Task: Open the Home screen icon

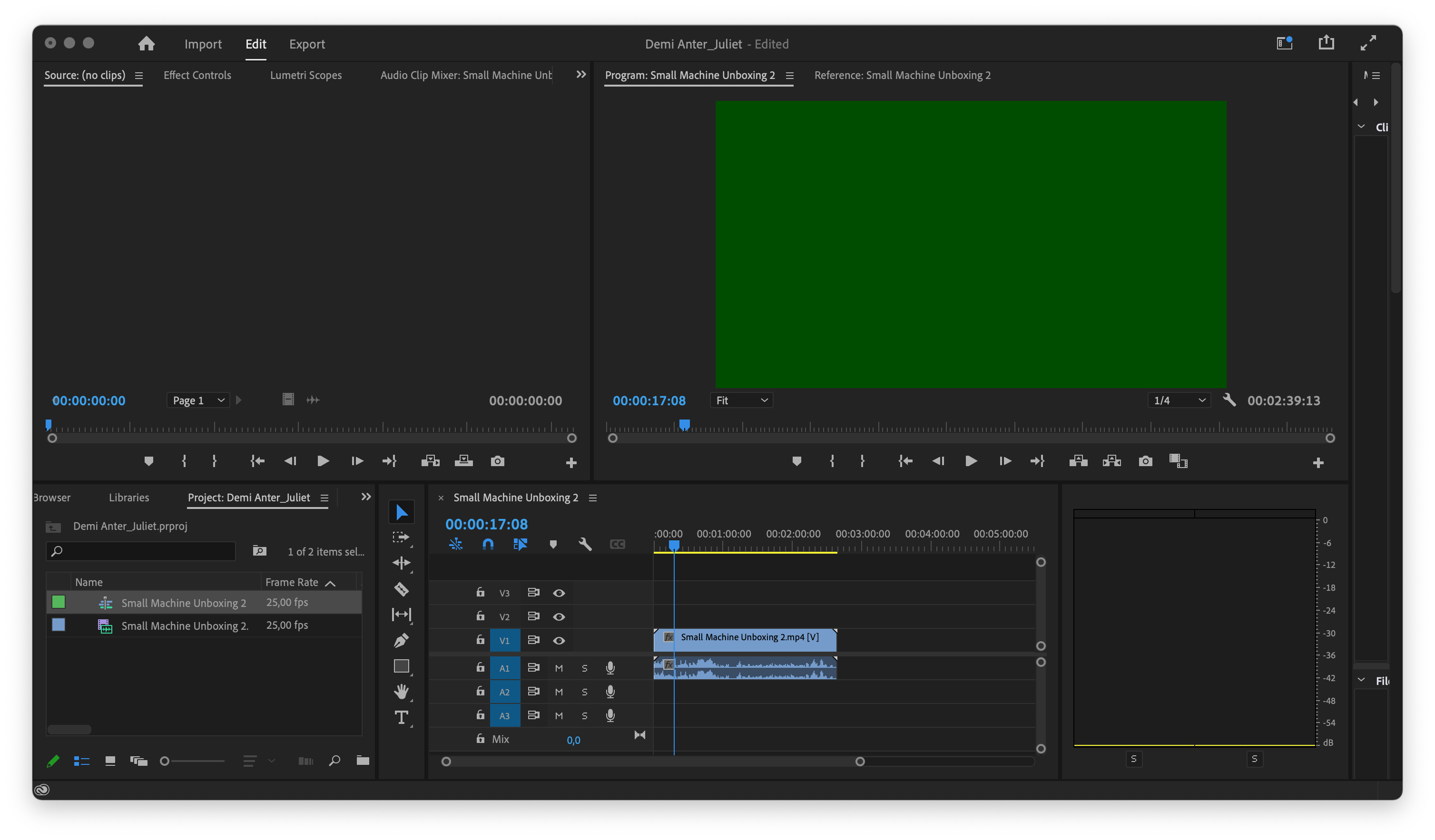Action: [x=147, y=44]
